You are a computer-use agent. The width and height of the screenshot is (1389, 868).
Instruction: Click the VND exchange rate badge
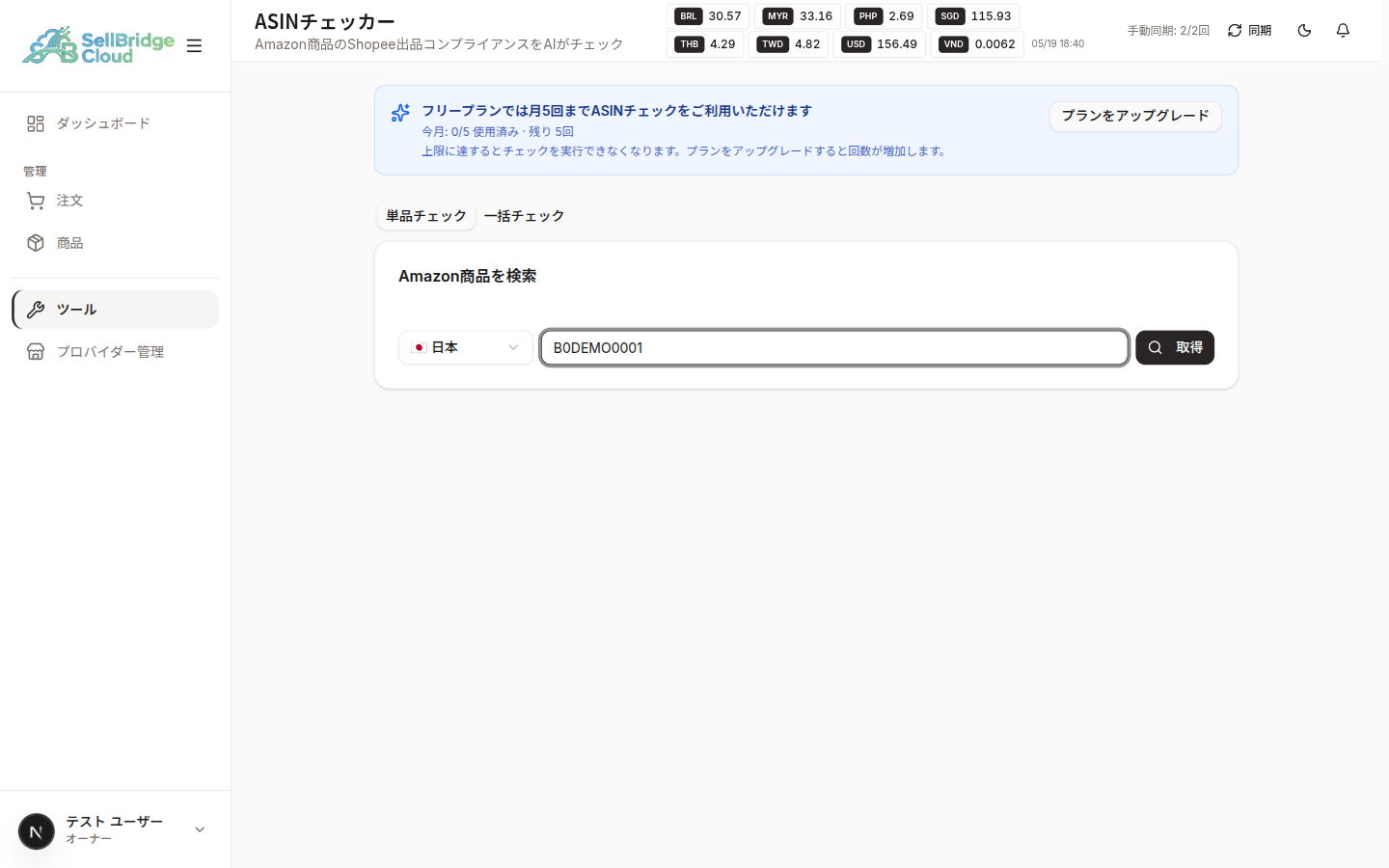coord(977,44)
